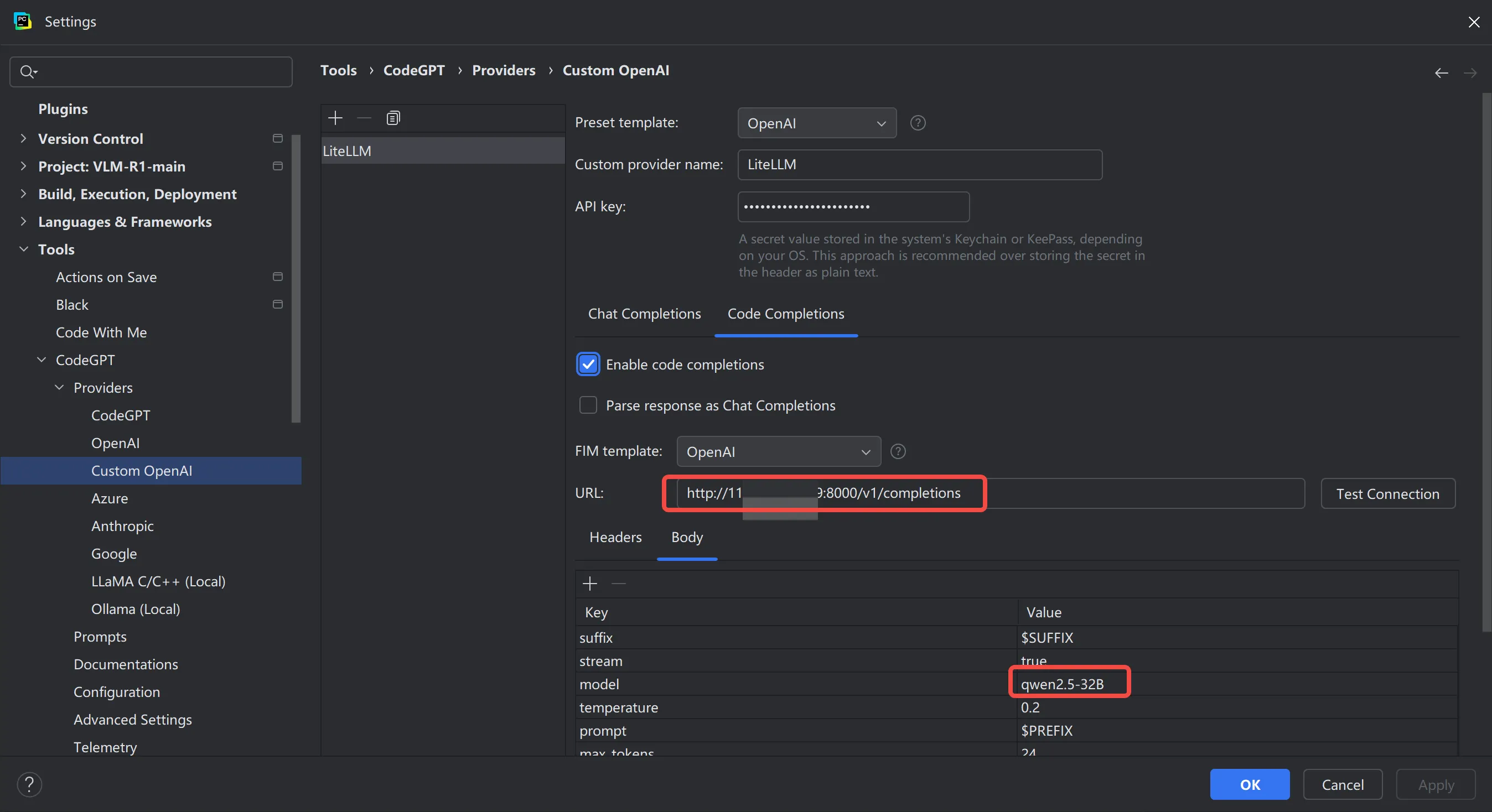Screen dimensions: 1492x812
Task: Expand Build, Execution, Deployment section
Action: coord(23,194)
